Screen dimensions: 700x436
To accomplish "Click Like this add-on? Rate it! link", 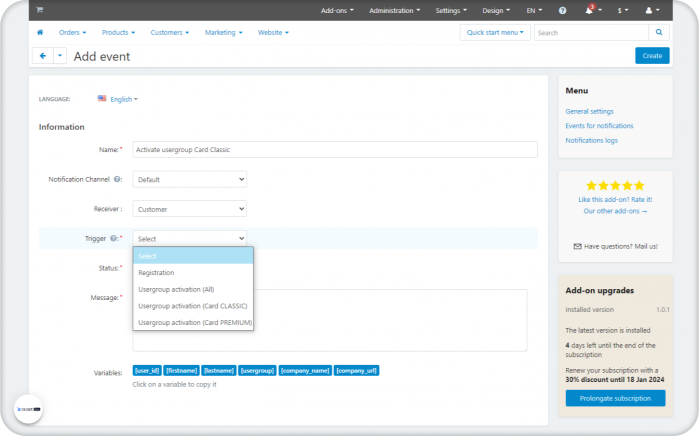I will click(615, 199).
